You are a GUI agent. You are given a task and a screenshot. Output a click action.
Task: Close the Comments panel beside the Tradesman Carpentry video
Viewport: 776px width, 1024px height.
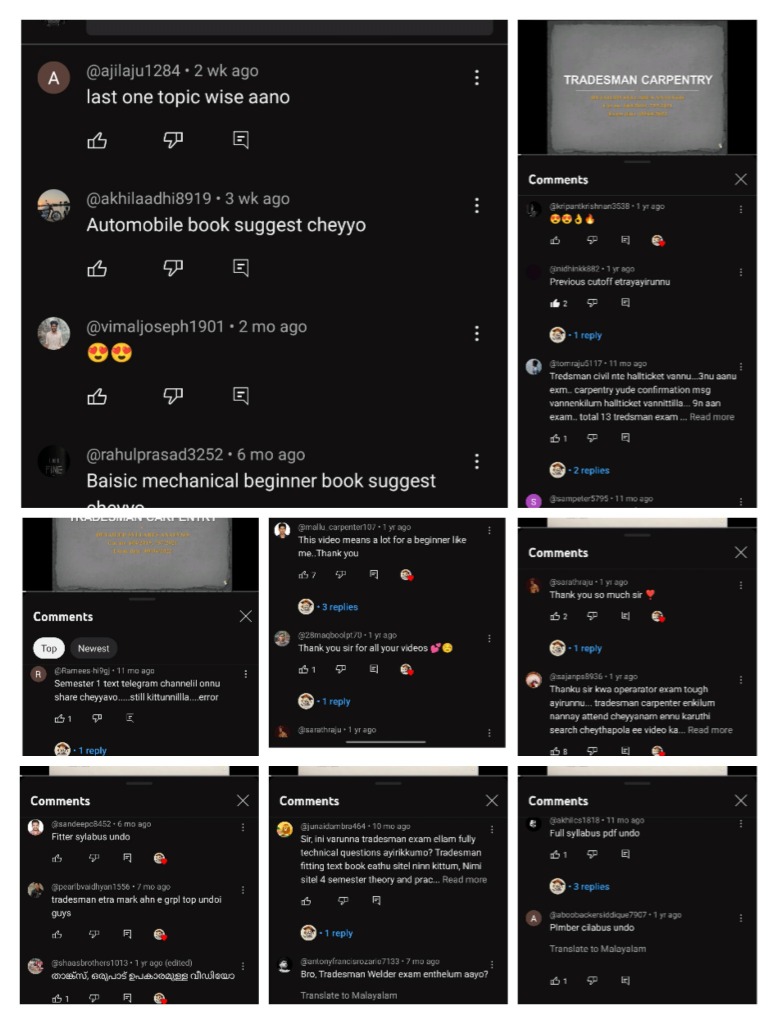741,180
